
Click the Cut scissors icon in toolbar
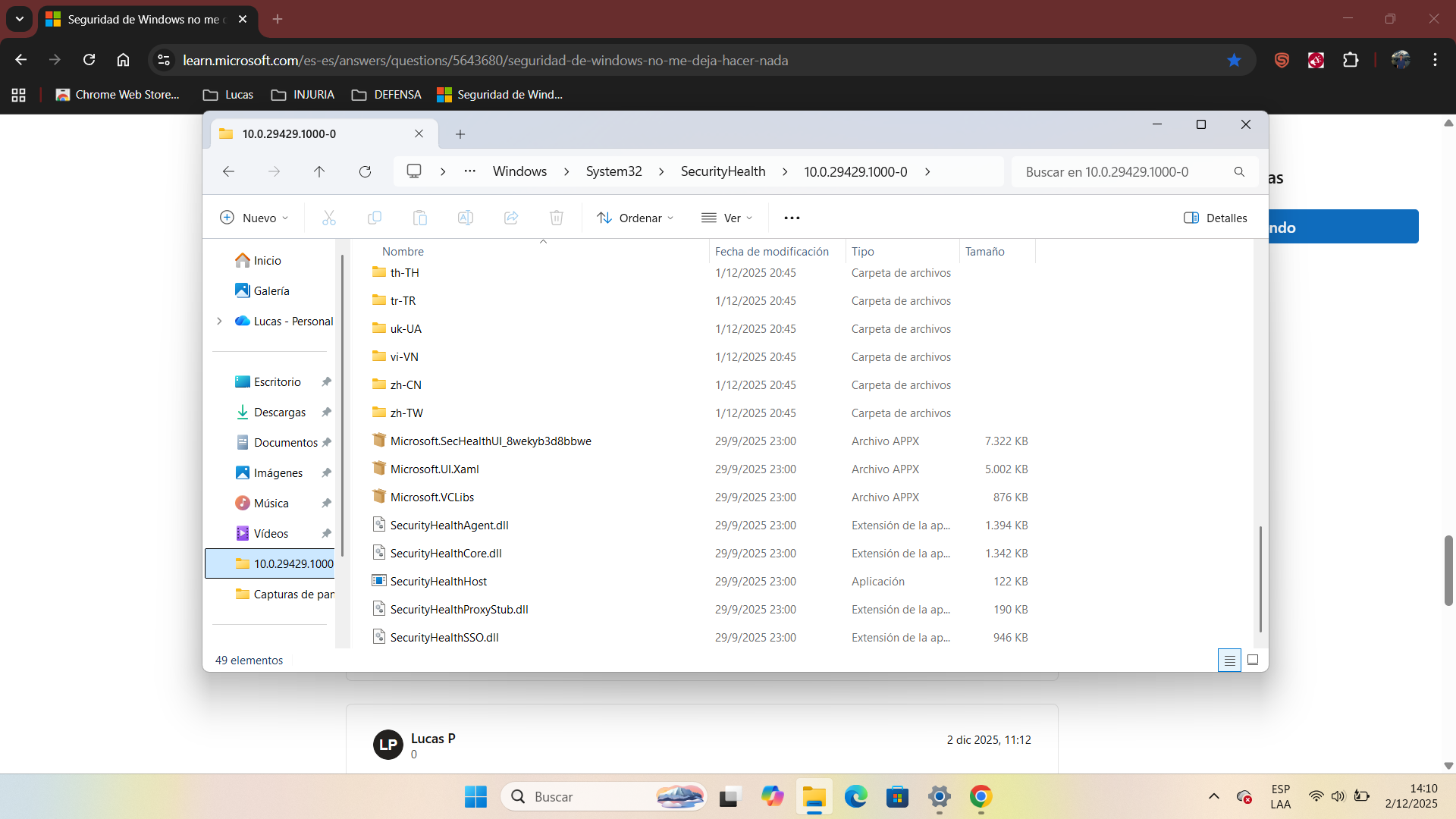(x=328, y=218)
